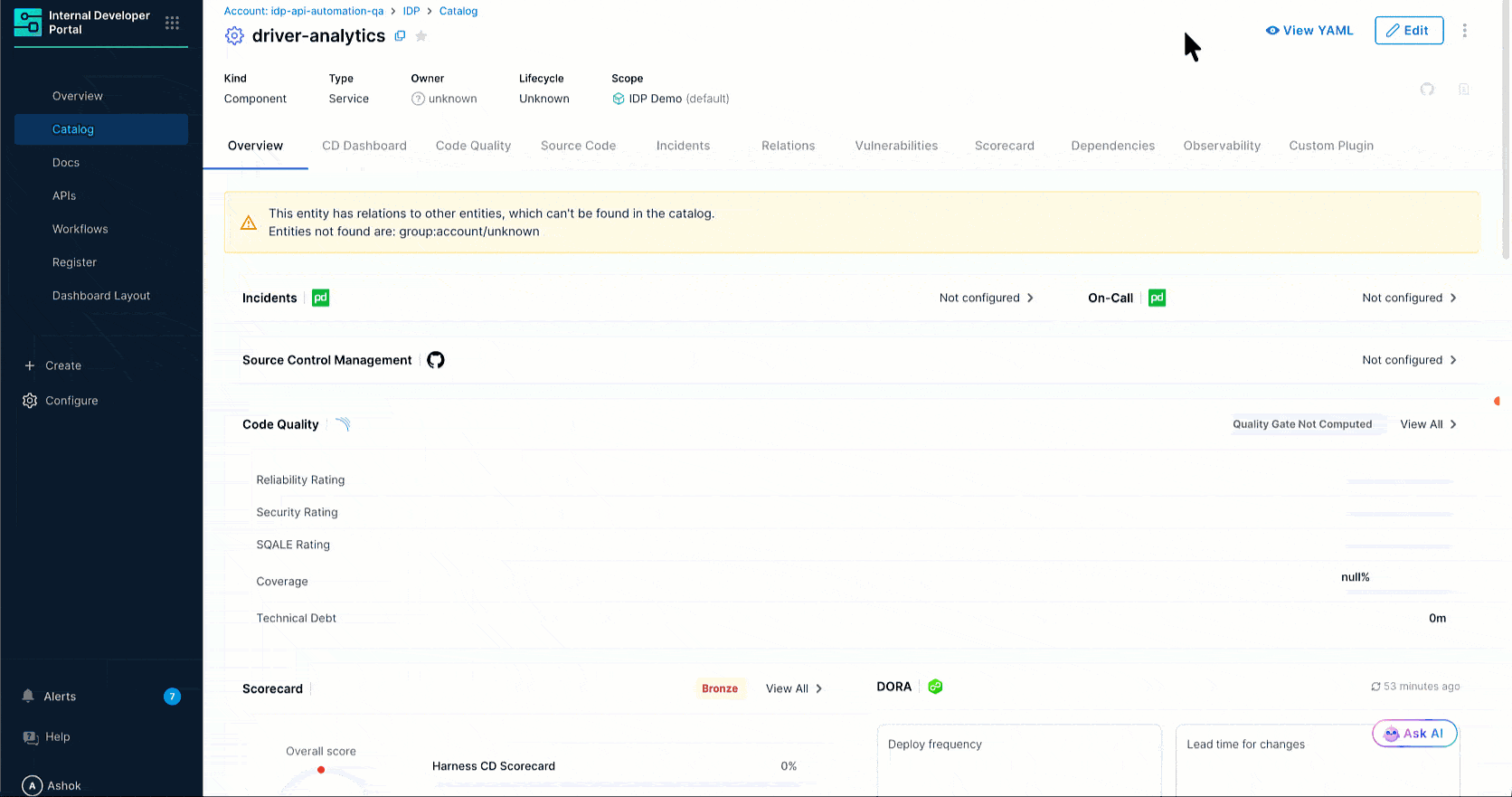
Task: Open the more options kebab menu
Action: click(x=1465, y=31)
